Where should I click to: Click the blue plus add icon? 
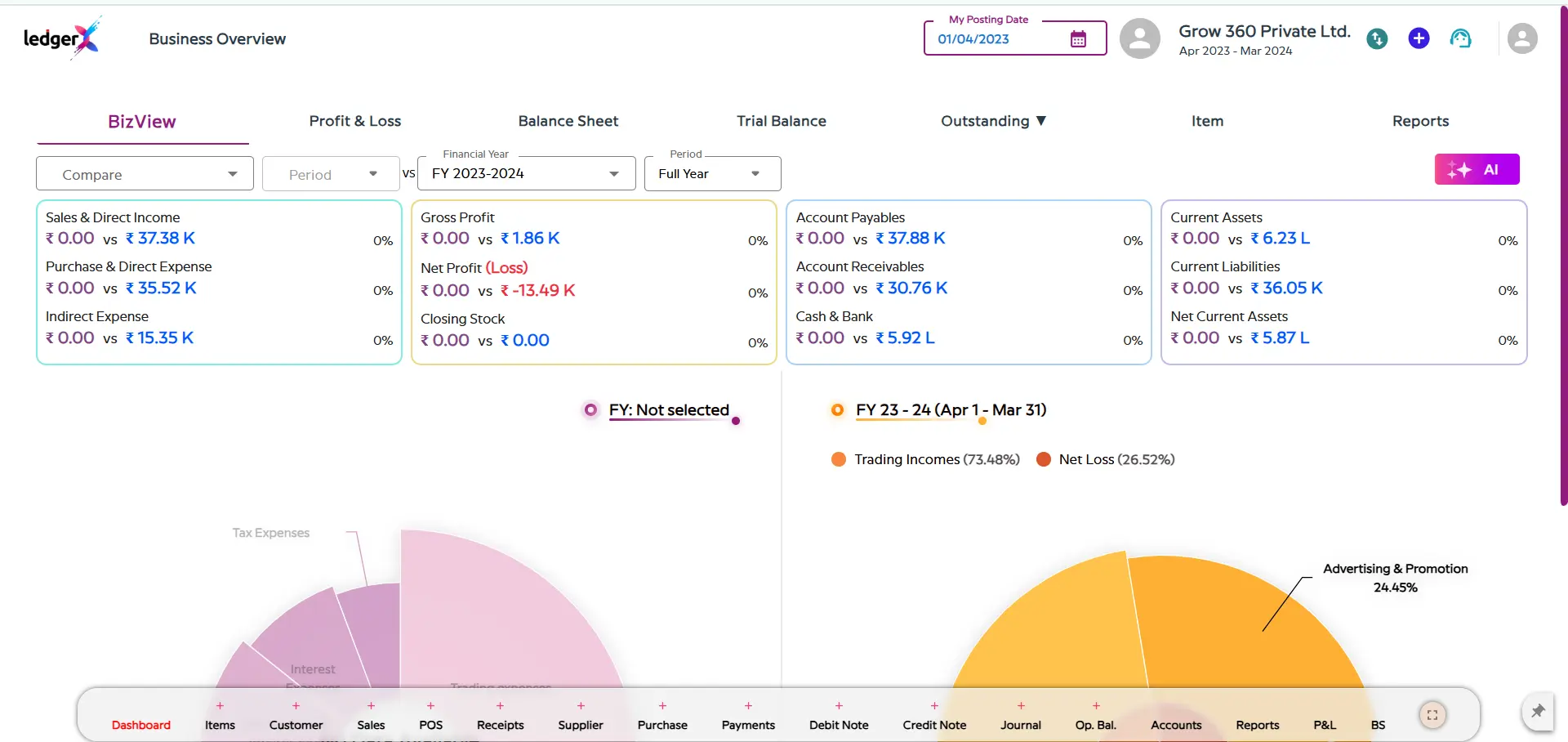(1419, 38)
